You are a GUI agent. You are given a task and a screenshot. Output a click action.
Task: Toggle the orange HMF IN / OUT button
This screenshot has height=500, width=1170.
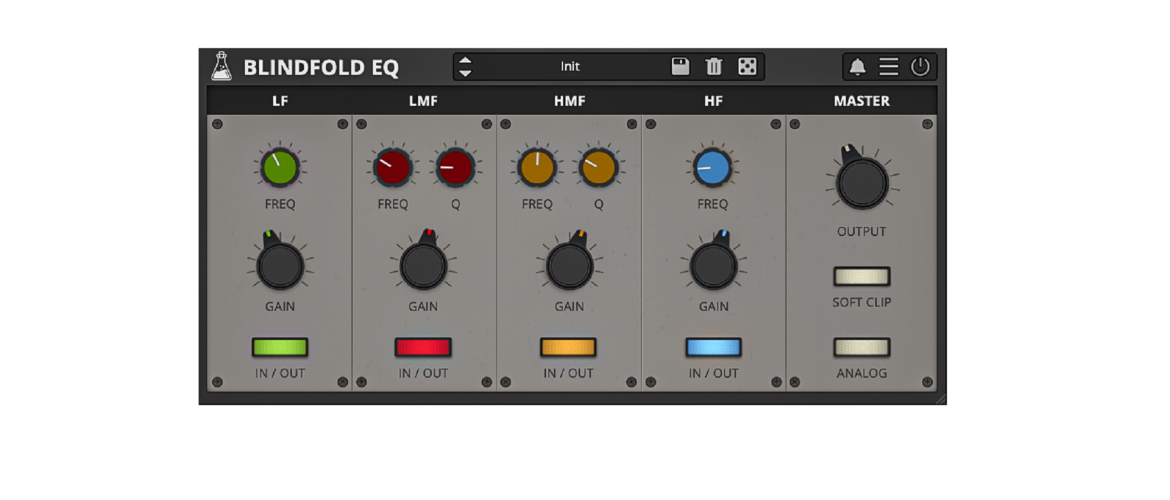click(x=568, y=347)
